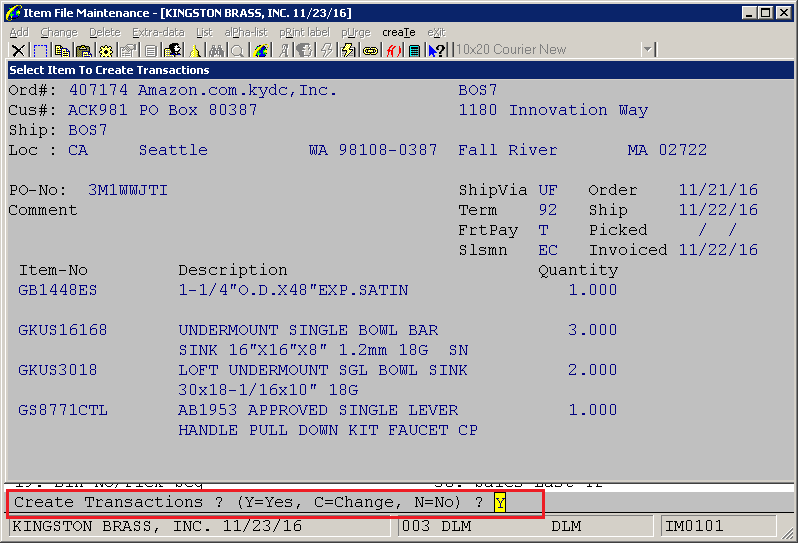Click the Slsmn value EC
Viewport: 798px width, 543px height.
click(x=548, y=250)
